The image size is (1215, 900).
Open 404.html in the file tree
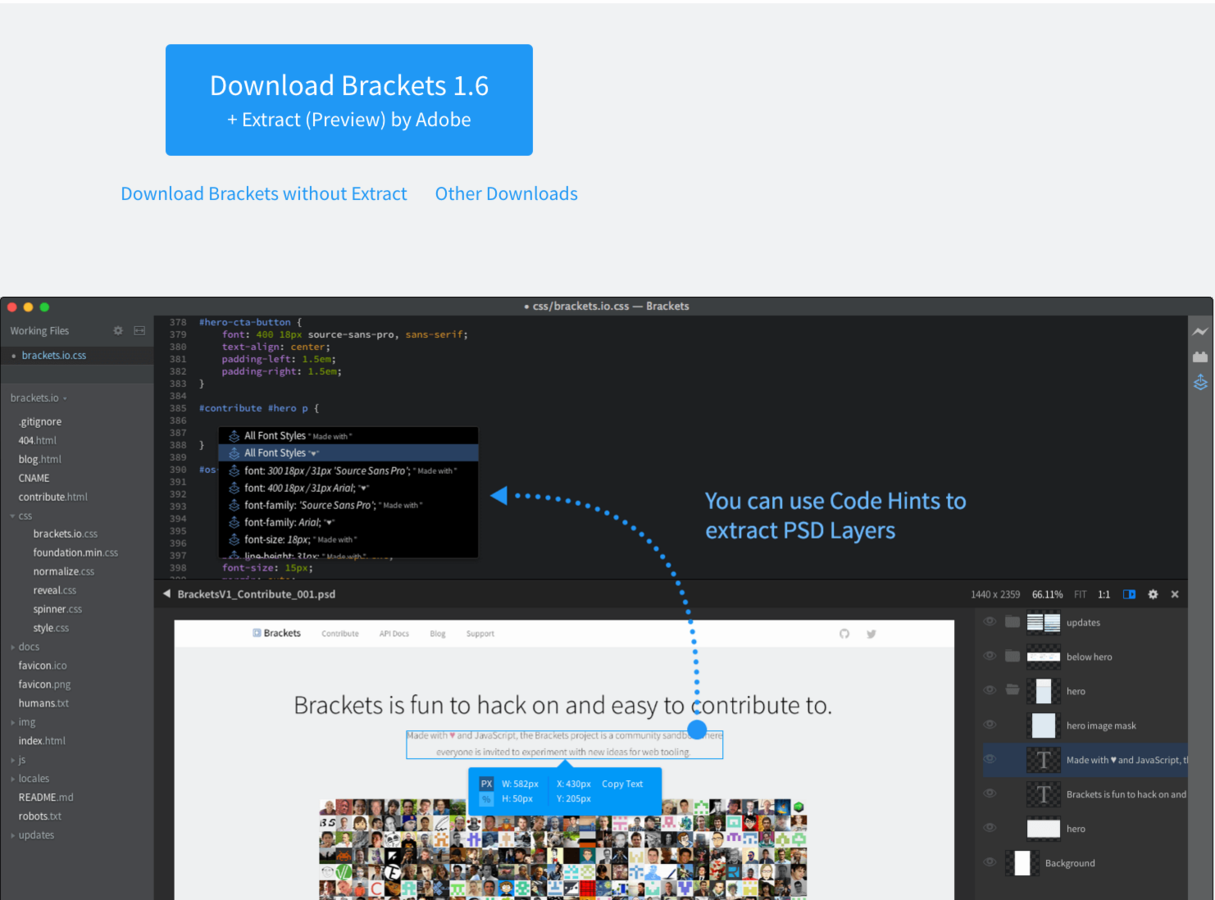[37, 440]
